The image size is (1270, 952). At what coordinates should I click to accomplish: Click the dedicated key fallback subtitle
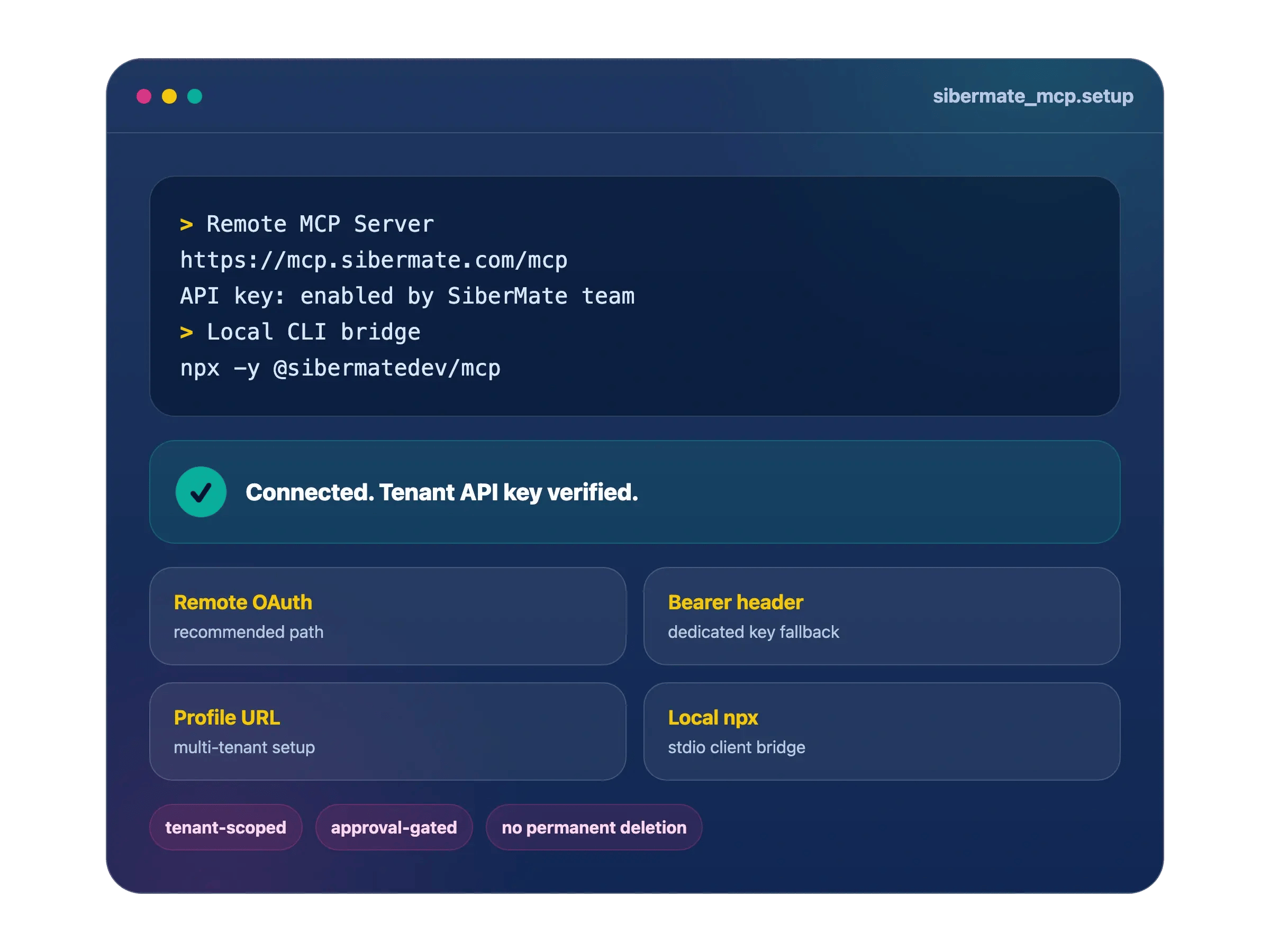[754, 632]
